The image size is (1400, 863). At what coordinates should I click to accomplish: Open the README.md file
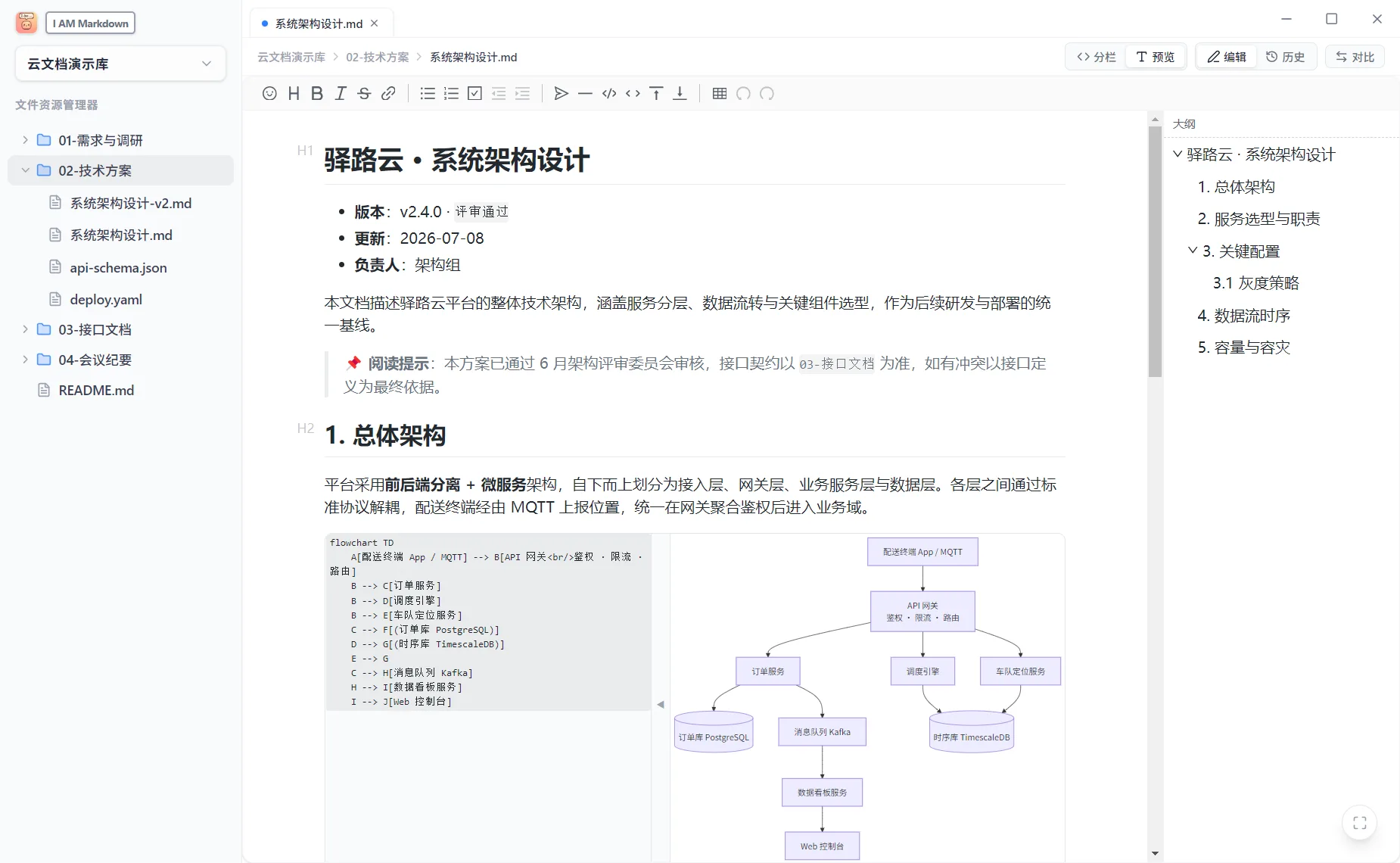click(x=96, y=390)
